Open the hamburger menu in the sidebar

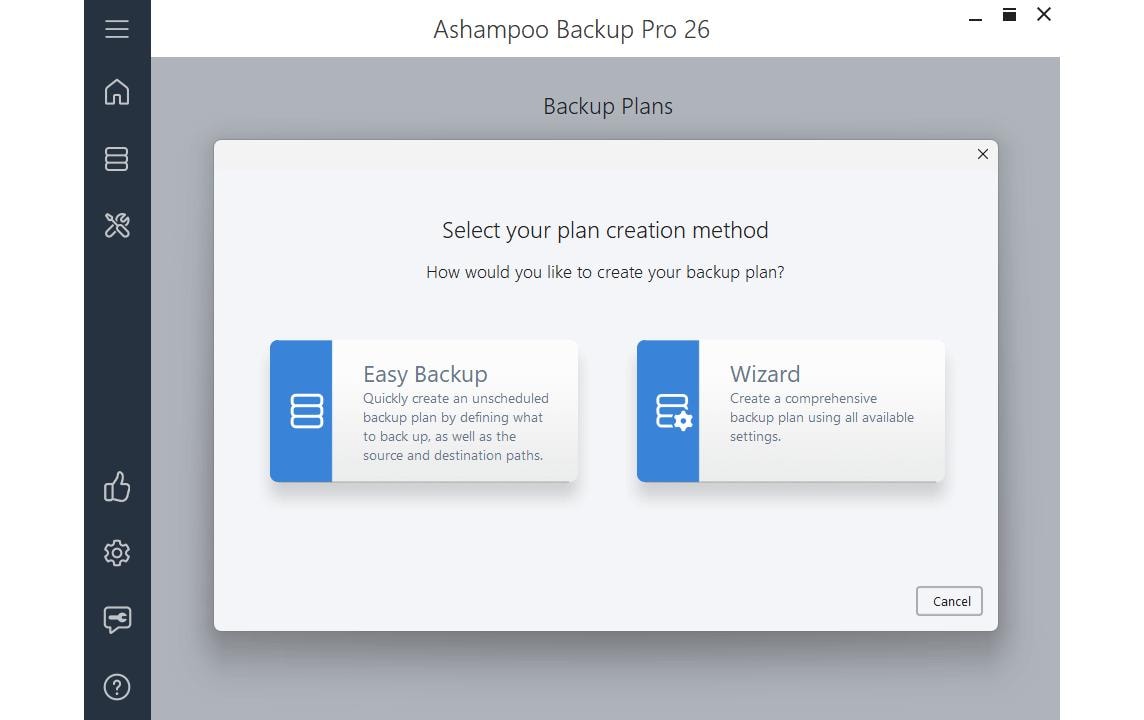(x=117, y=29)
